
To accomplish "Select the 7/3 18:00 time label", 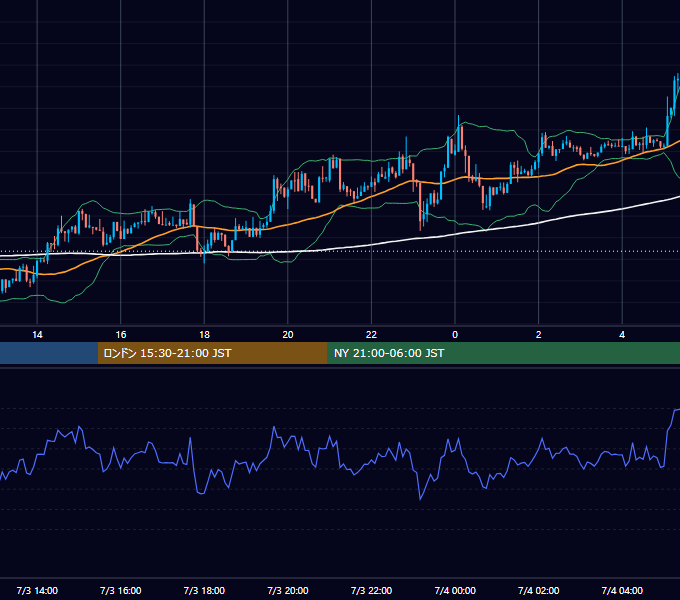I will pos(204,590).
